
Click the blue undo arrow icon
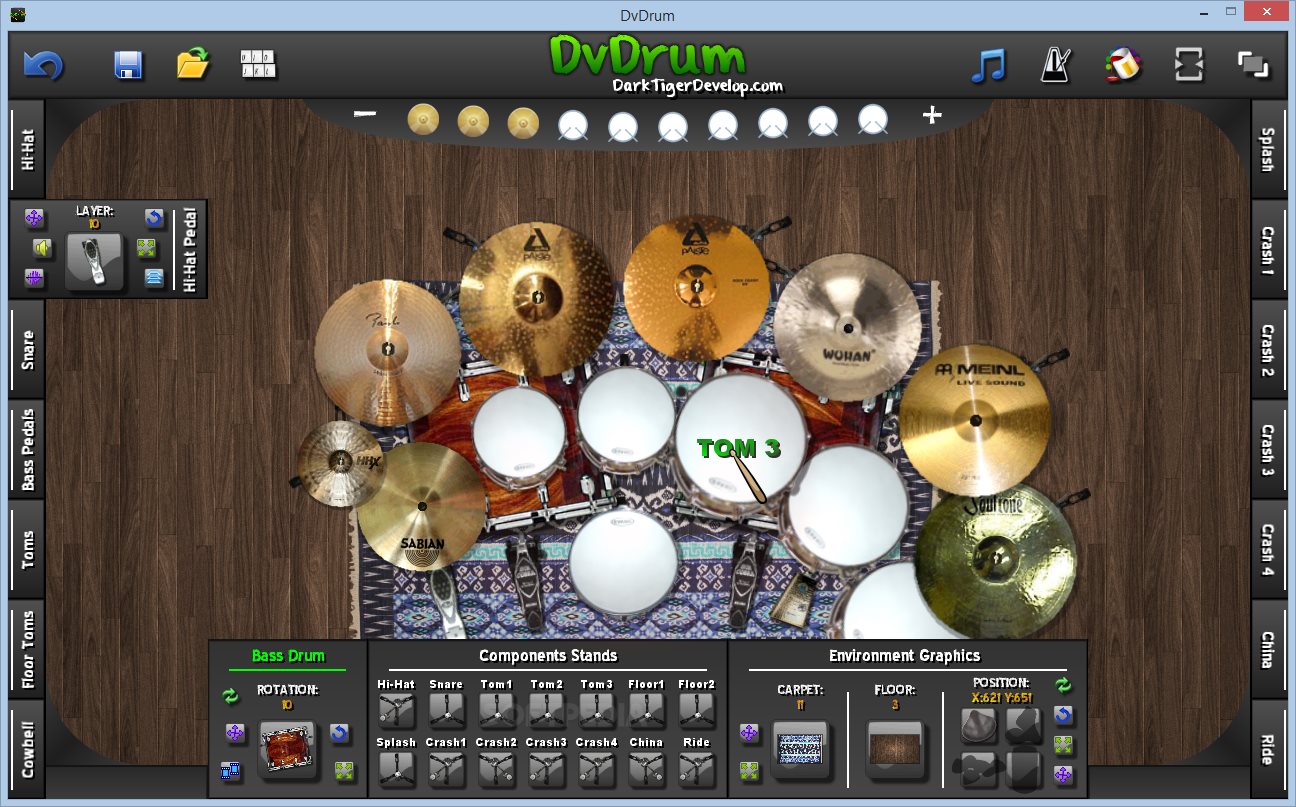point(43,65)
